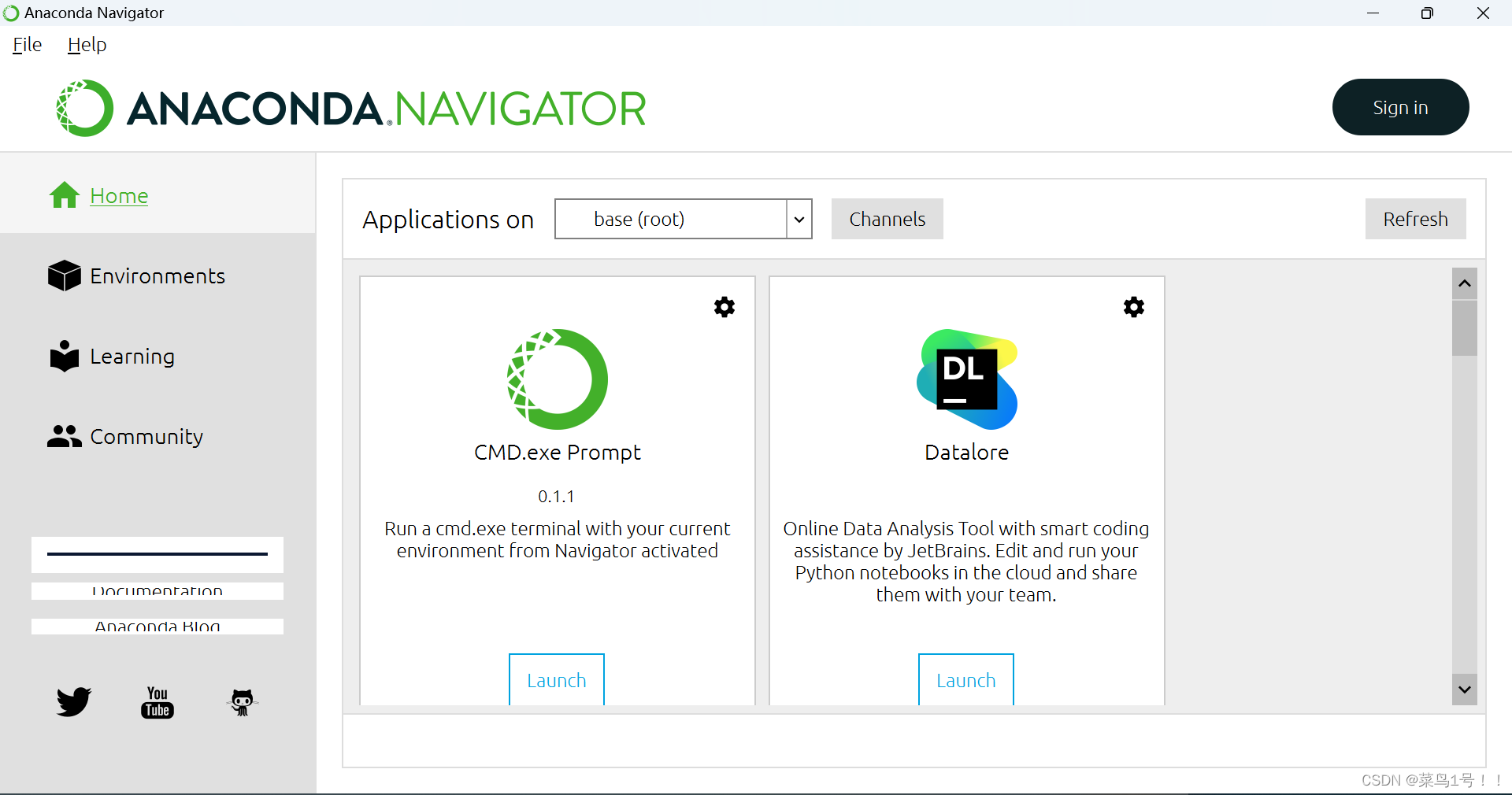Open the GitHub octocat icon
Viewport: 1512px width, 795px height.
pos(242,702)
